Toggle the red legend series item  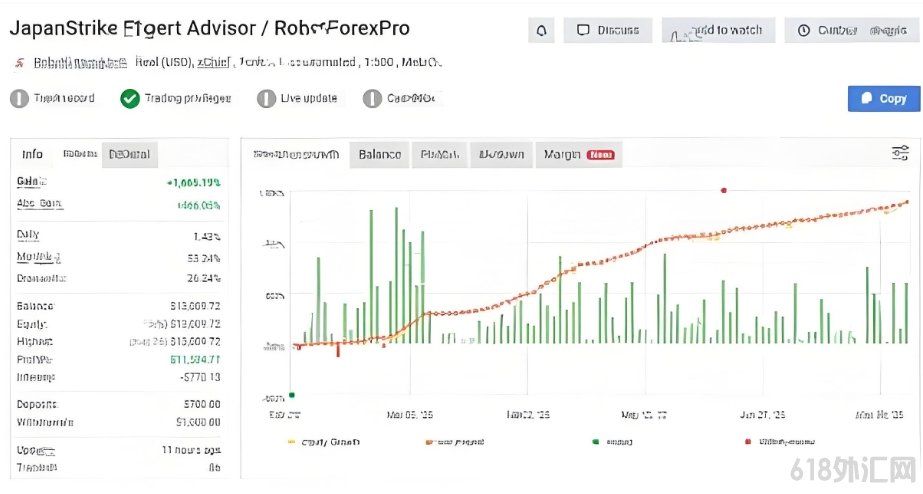tap(780, 442)
